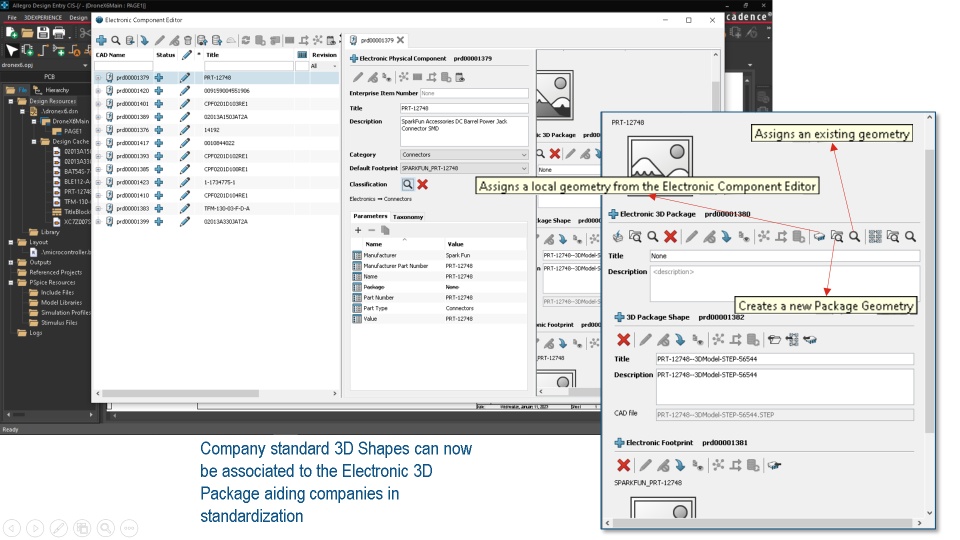Click the popup's vertical scrollbar
This screenshot has width=960, height=540.
pyautogui.click(x=929, y=291)
